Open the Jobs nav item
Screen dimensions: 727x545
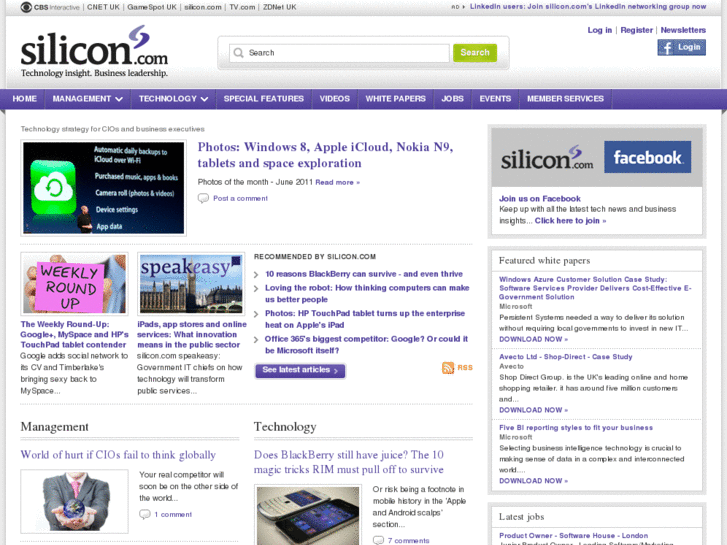click(453, 99)
